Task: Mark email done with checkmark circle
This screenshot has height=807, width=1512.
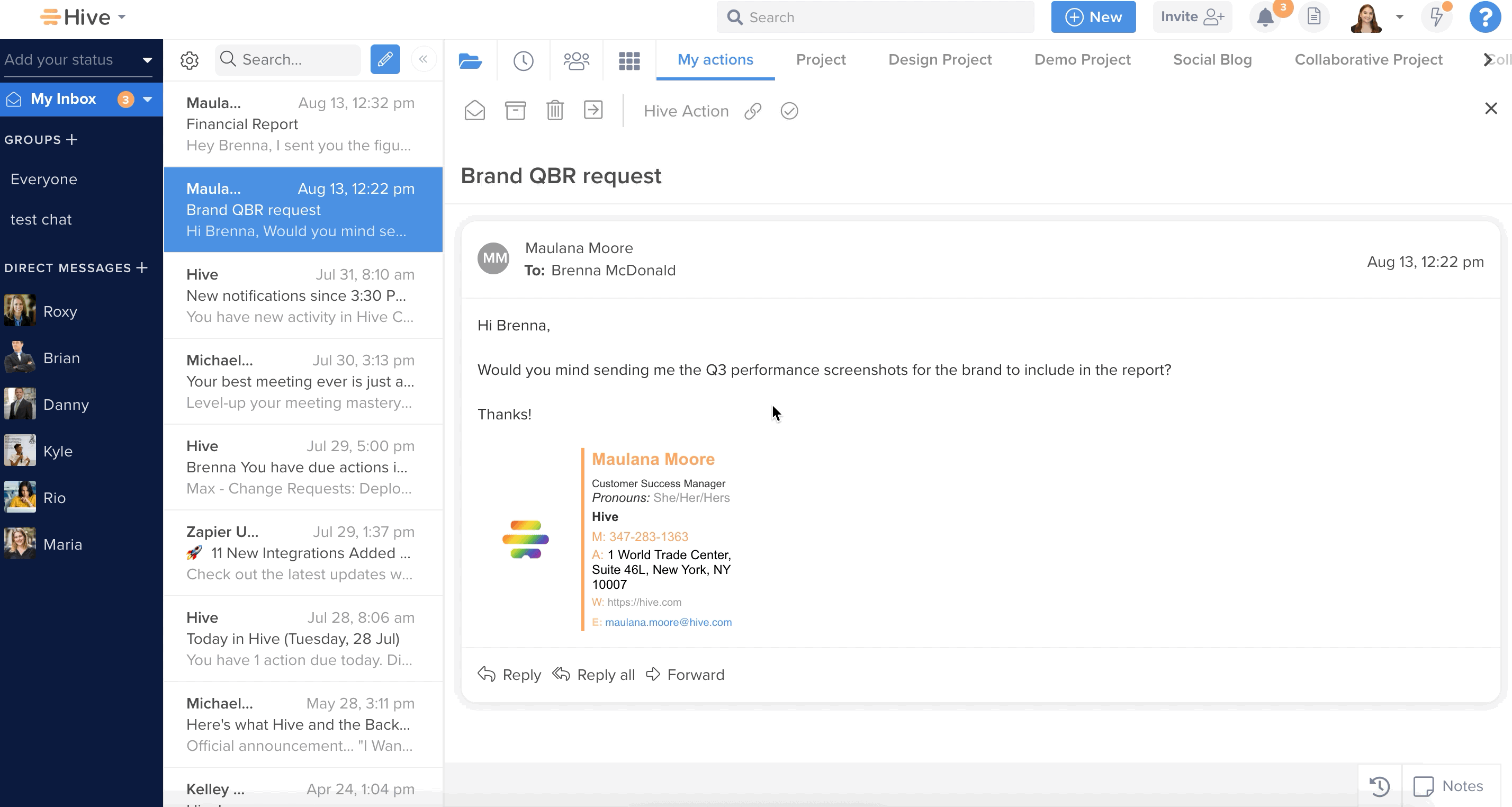Action: point(789,111)
